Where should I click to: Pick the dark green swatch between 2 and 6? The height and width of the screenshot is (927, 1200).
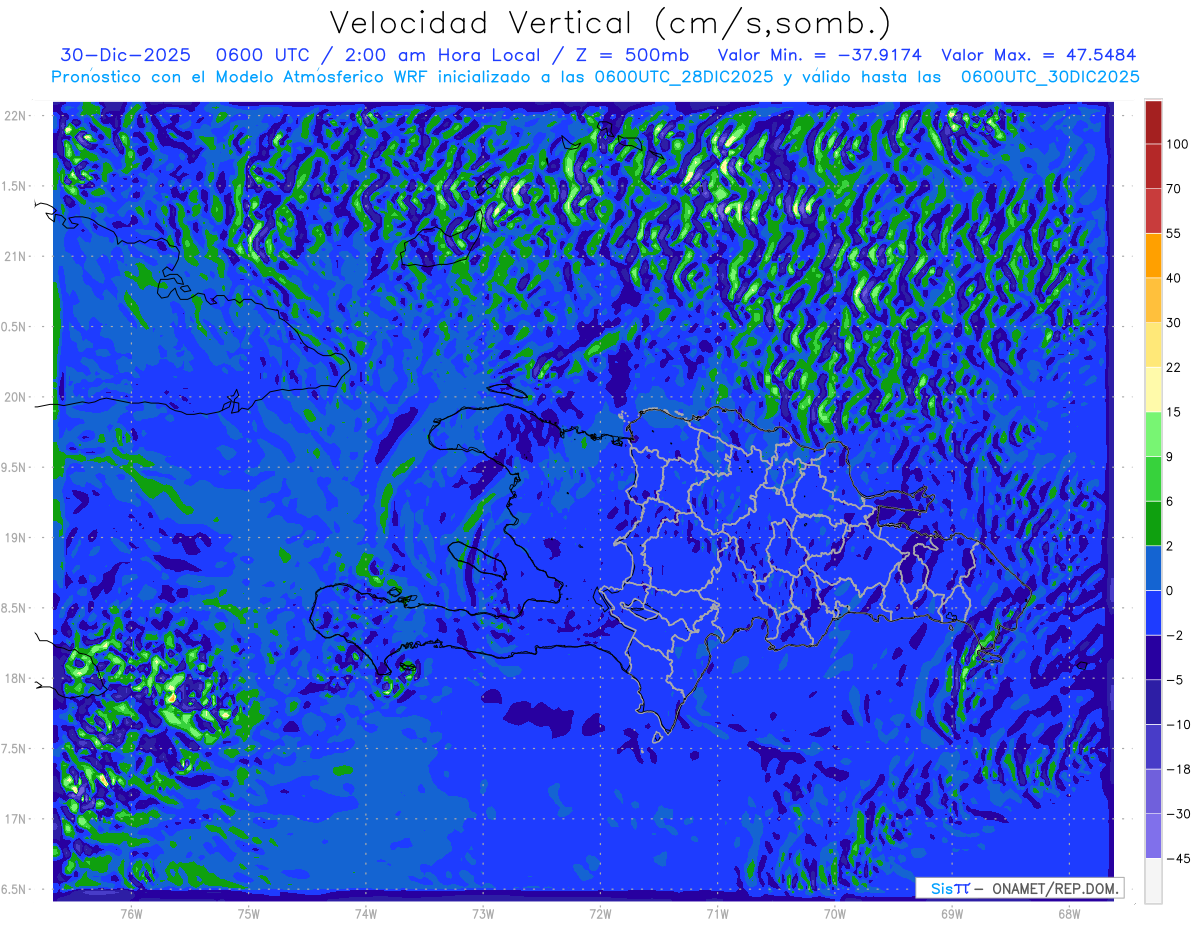coord(1153,523)
